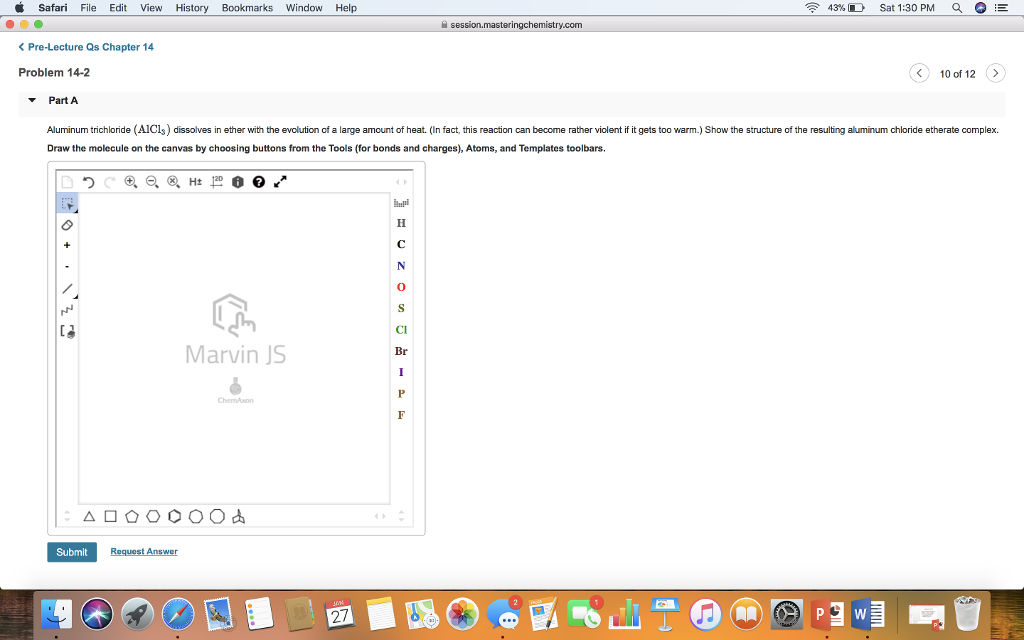Open the Request Answer link

pyautogui.click(x=143, y=551)
